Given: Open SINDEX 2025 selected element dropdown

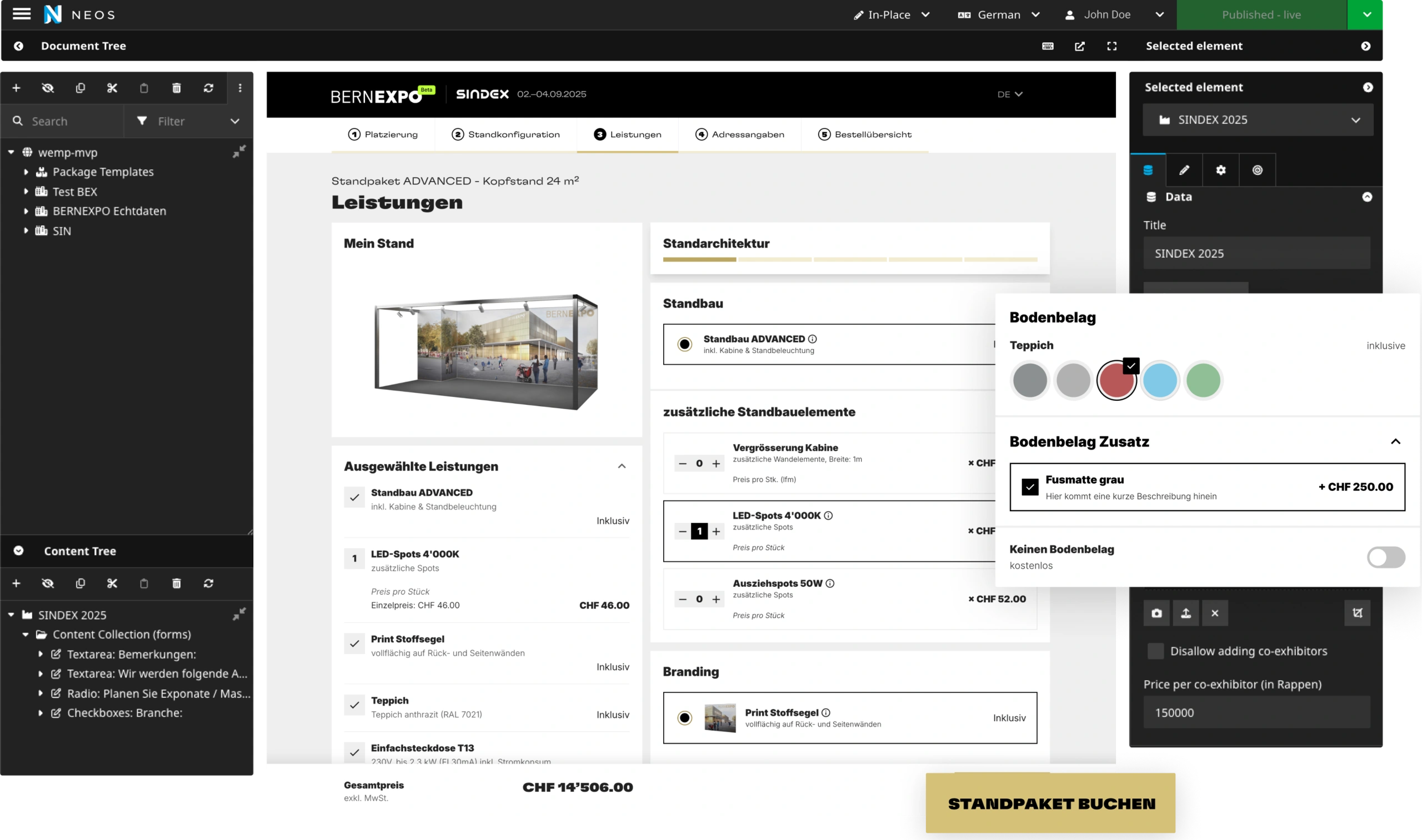Looking at the screenshot, I should pos(1258,119).
